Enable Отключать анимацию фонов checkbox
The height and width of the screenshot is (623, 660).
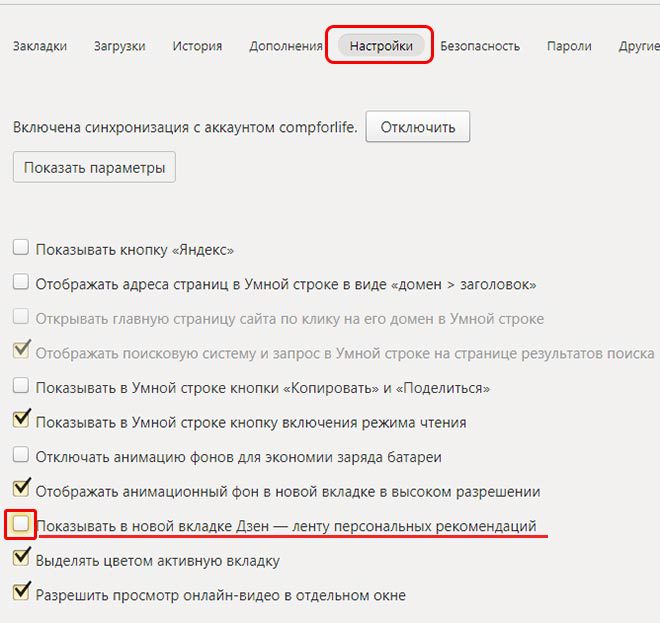tap(21, 455)
